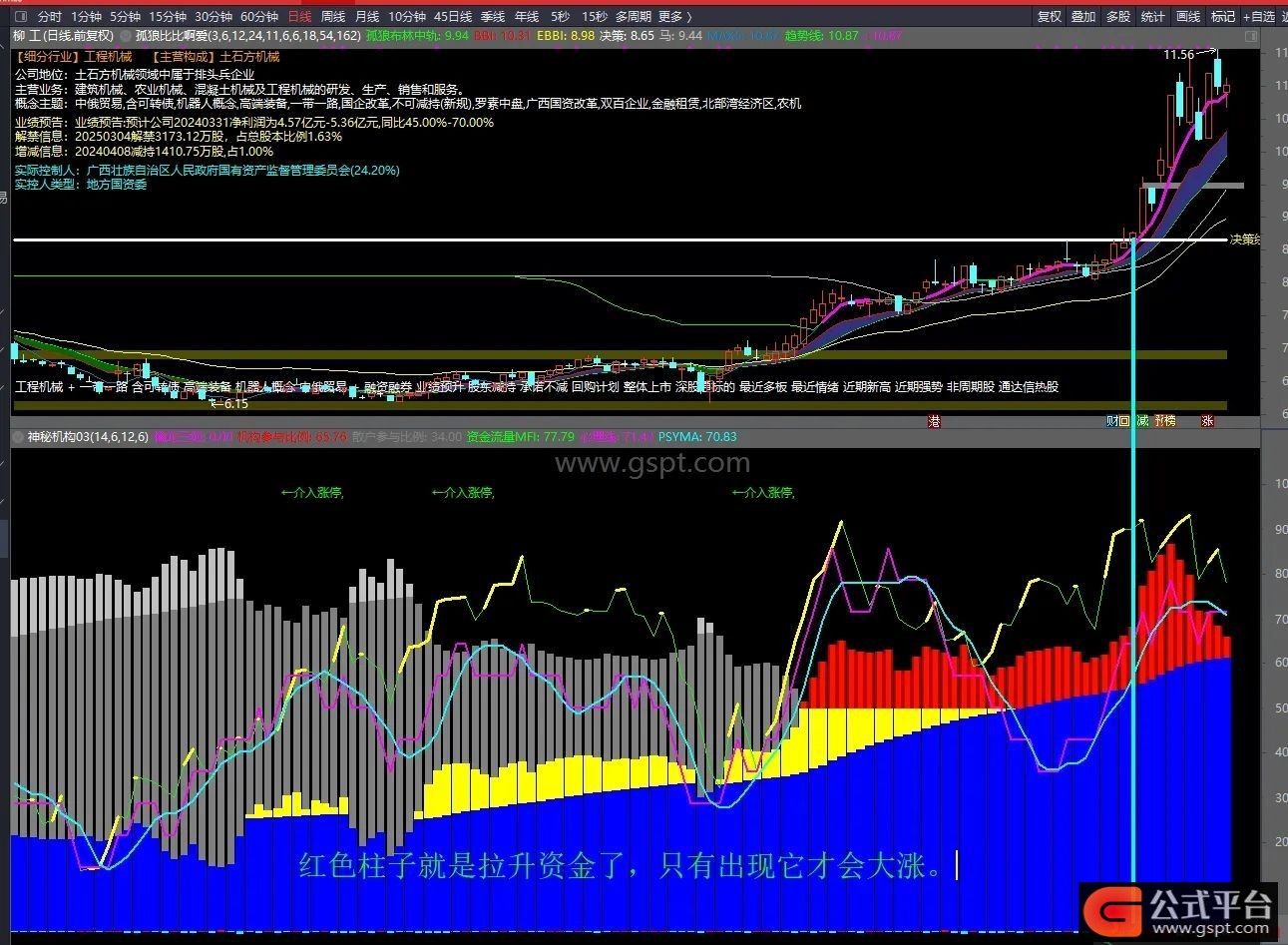Select the 周线 weekly chart tab

[333, 16]
